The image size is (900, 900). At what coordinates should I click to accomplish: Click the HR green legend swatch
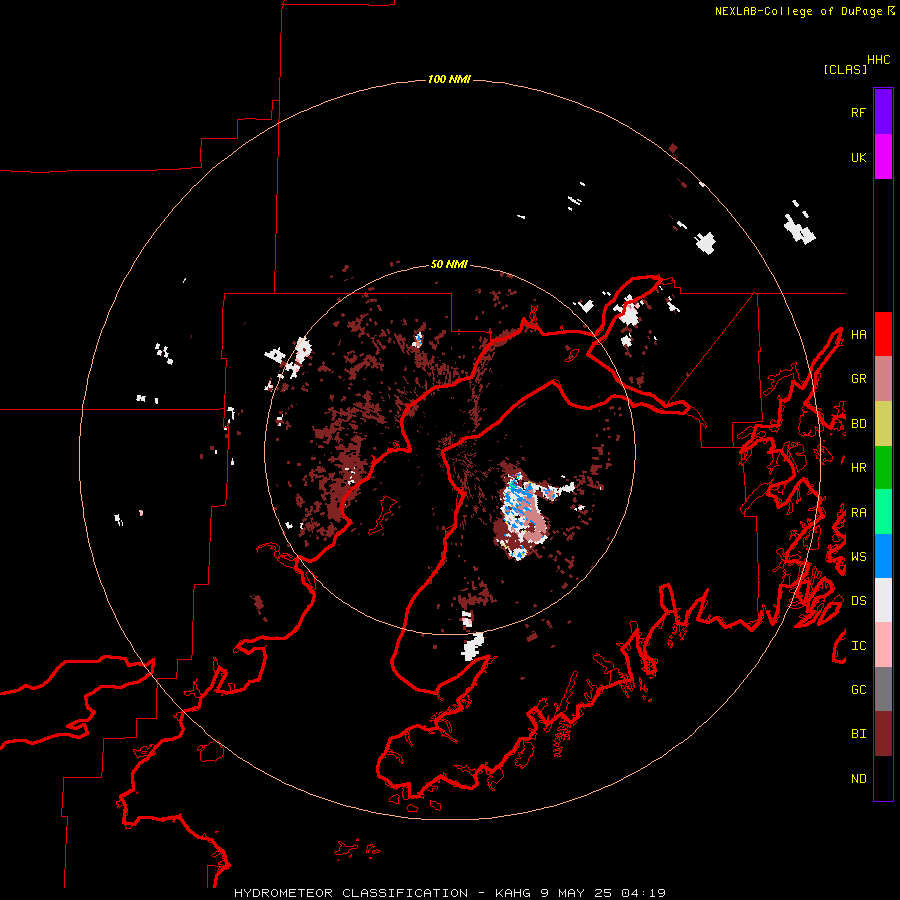(883, 468)
